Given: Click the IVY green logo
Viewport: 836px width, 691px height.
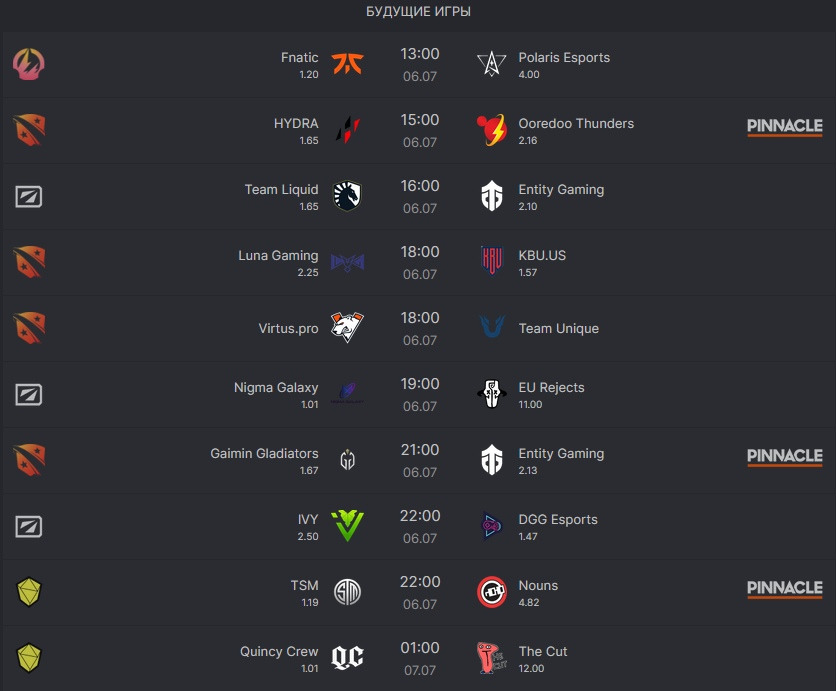Looking at the screenshot, I should [347, 526].
